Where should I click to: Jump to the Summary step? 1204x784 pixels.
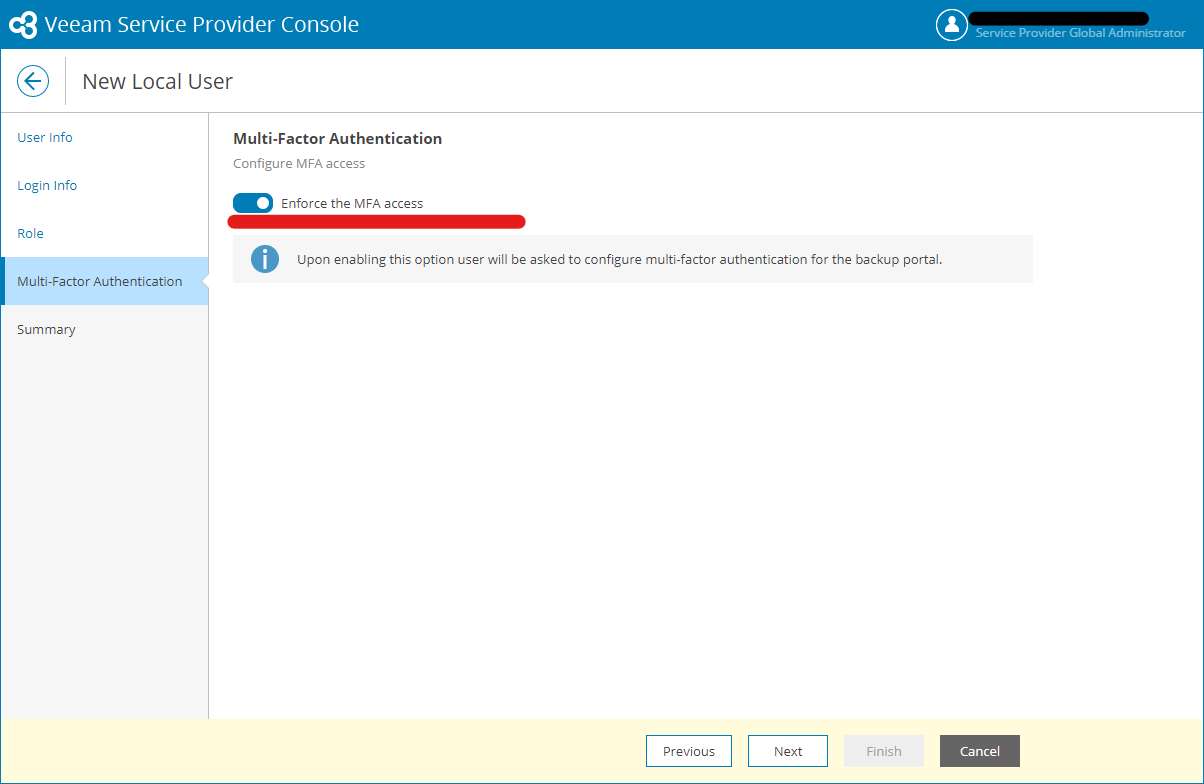46,329
